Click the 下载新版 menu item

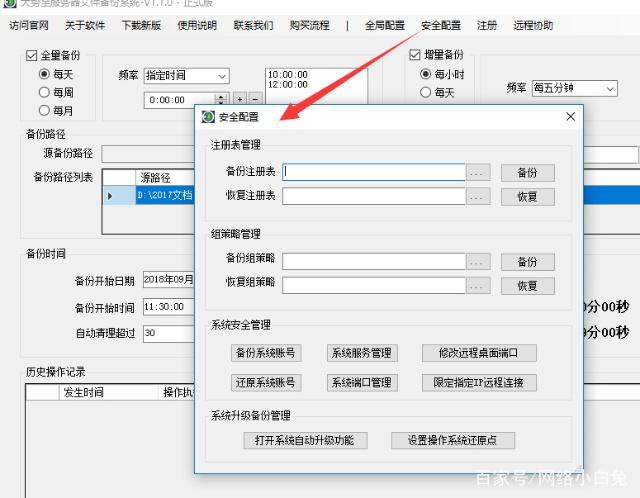(x=141, y=25)
